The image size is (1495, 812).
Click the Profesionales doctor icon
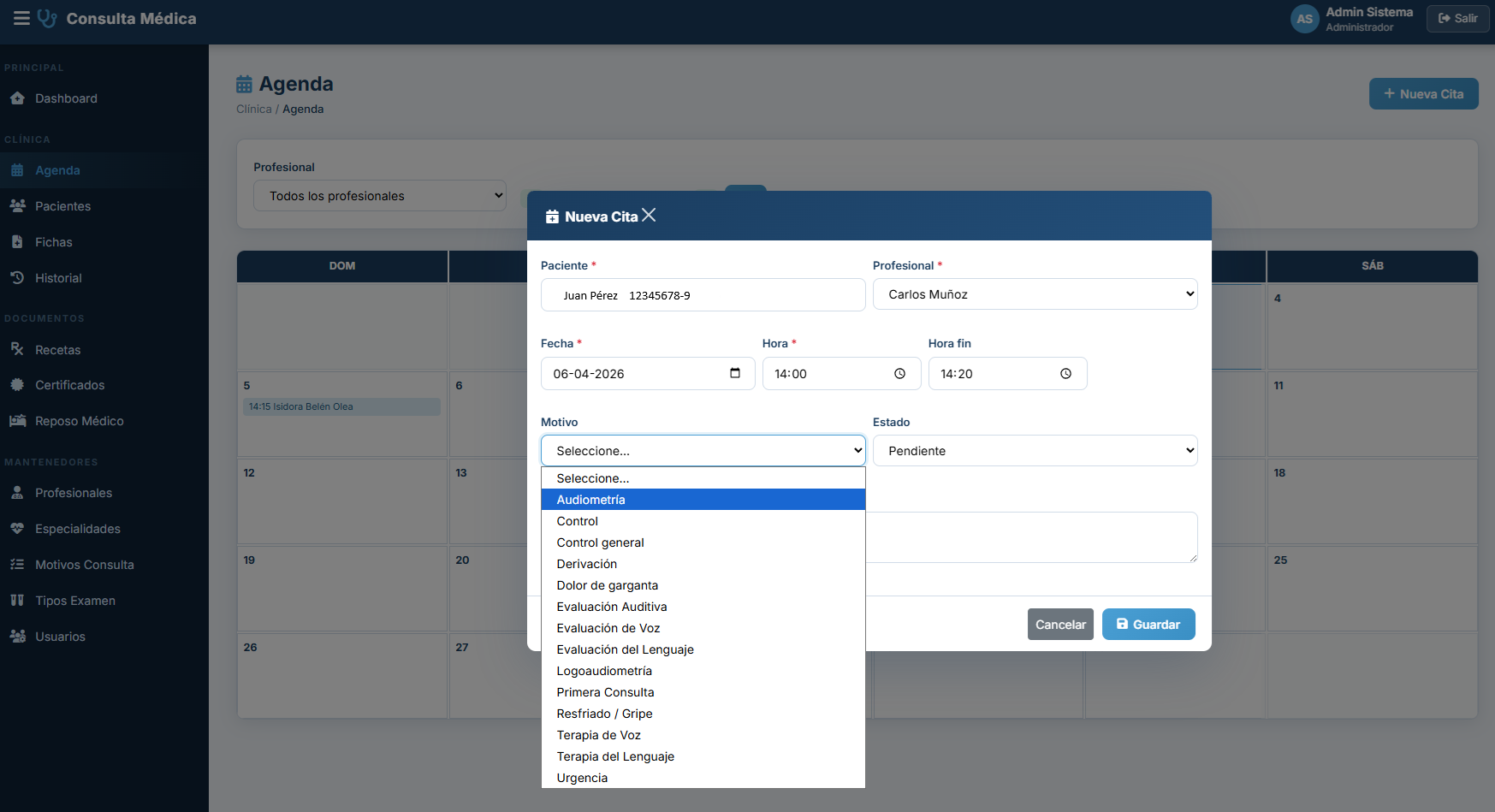(x=17, y=493)
